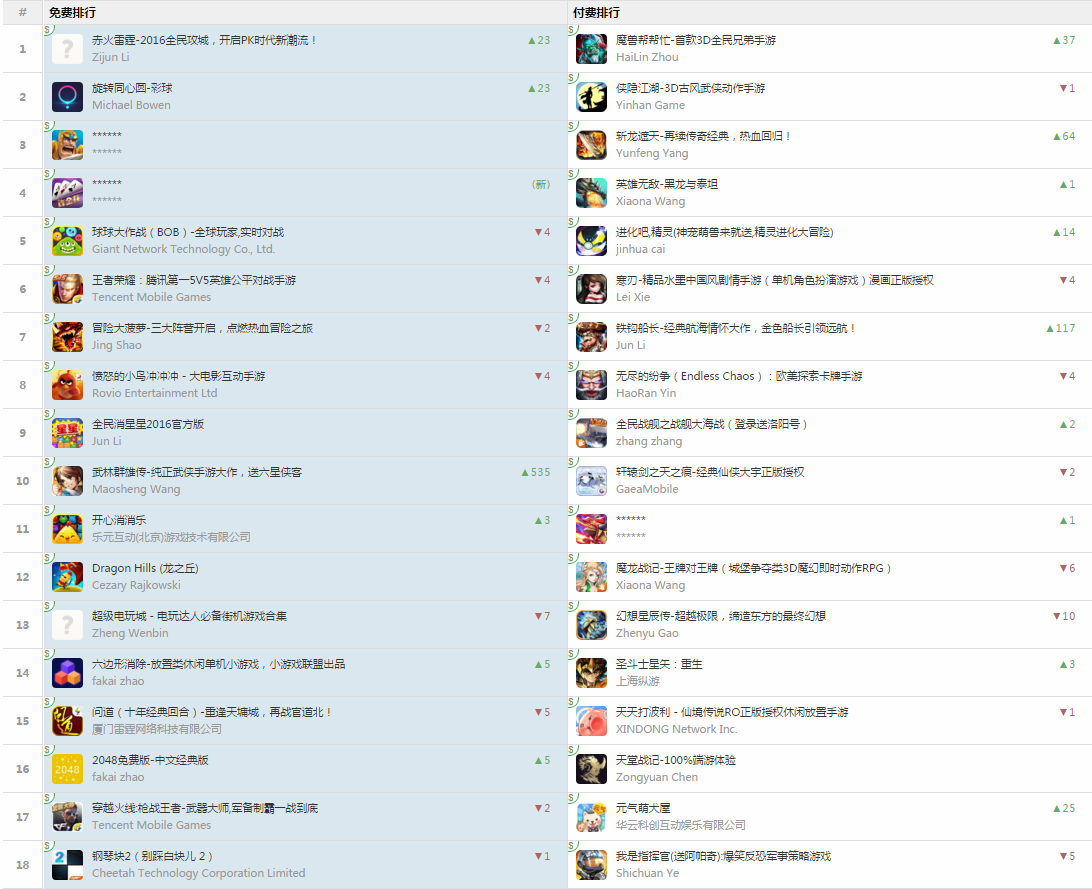Viewport: 1092px width, 889px height.
Task: Open the 球球大作战 (BOB) game icon
Action: click(68, 241)
